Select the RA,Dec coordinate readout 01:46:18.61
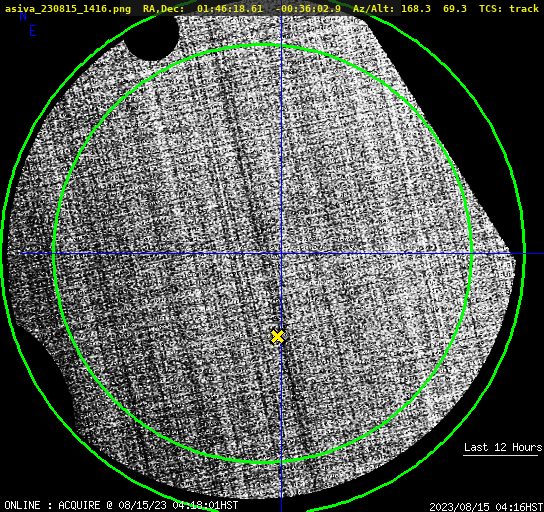This screenshot has width=544, height=512. coord(230,8)
